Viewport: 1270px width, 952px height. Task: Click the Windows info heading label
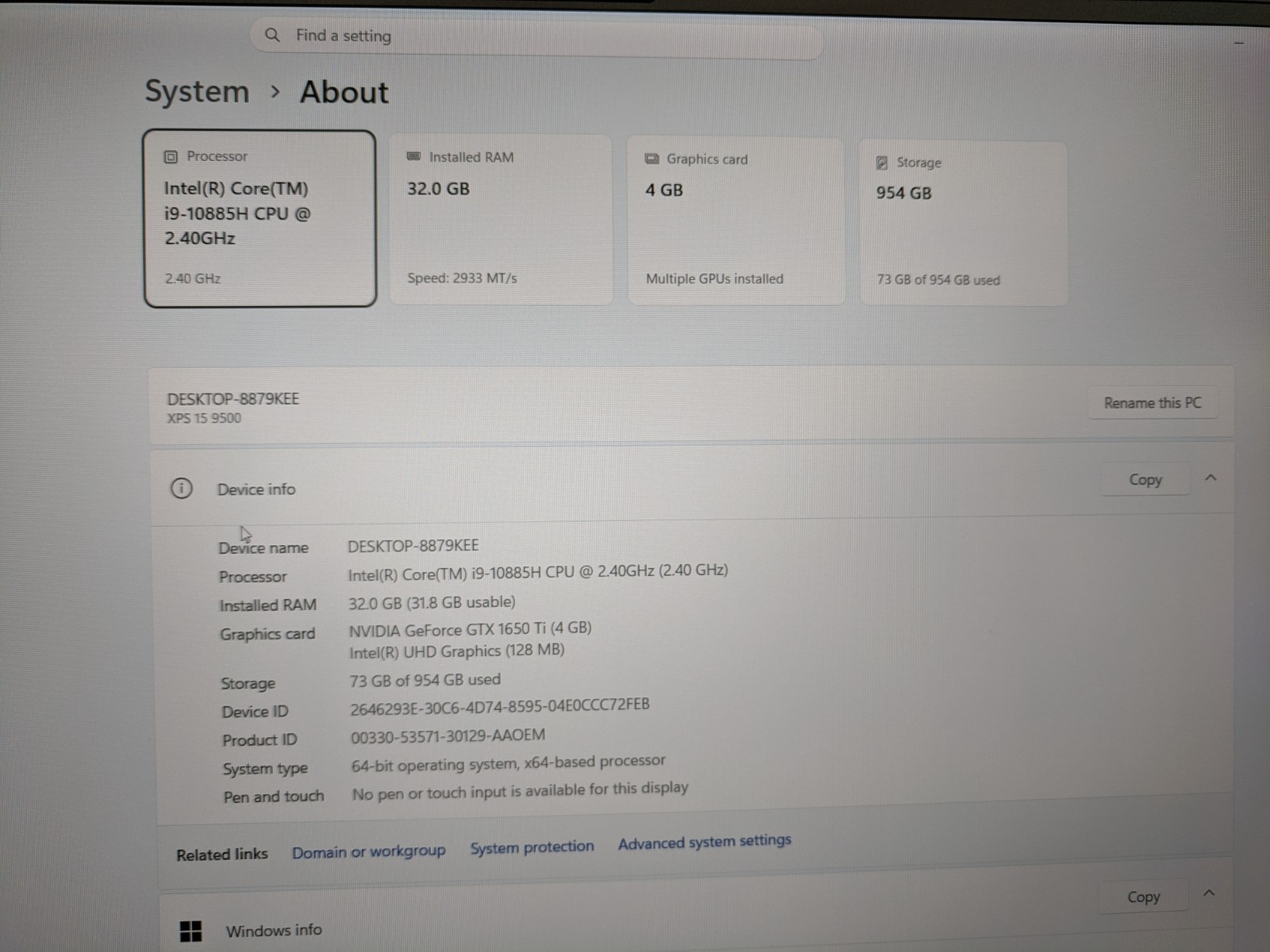(x=274, y=930)
